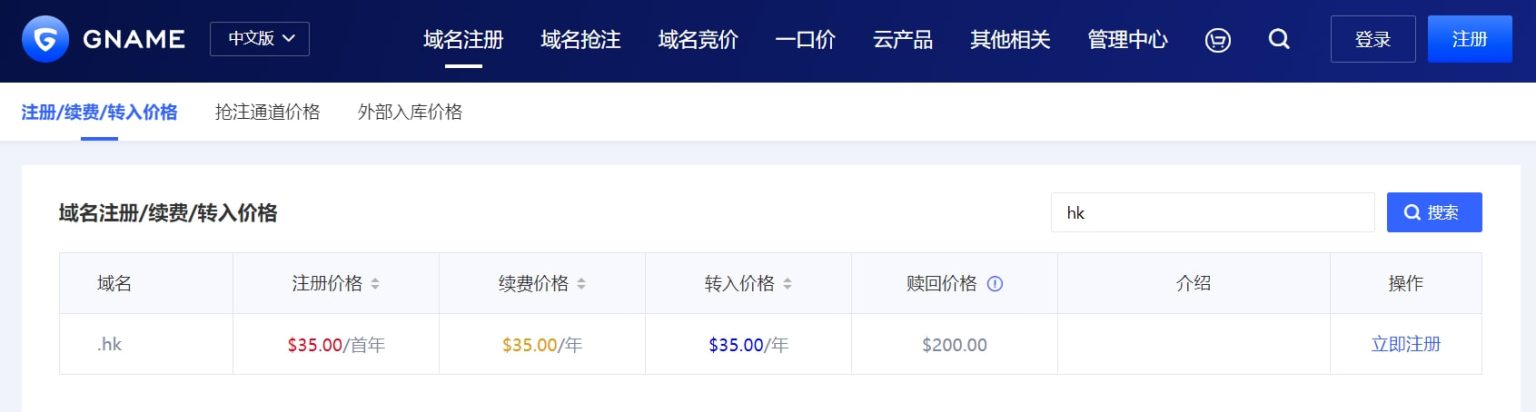Switch to the 外部入库价格 tab
The height and width of the screenshot is (412, 1536).
(410, 112)
